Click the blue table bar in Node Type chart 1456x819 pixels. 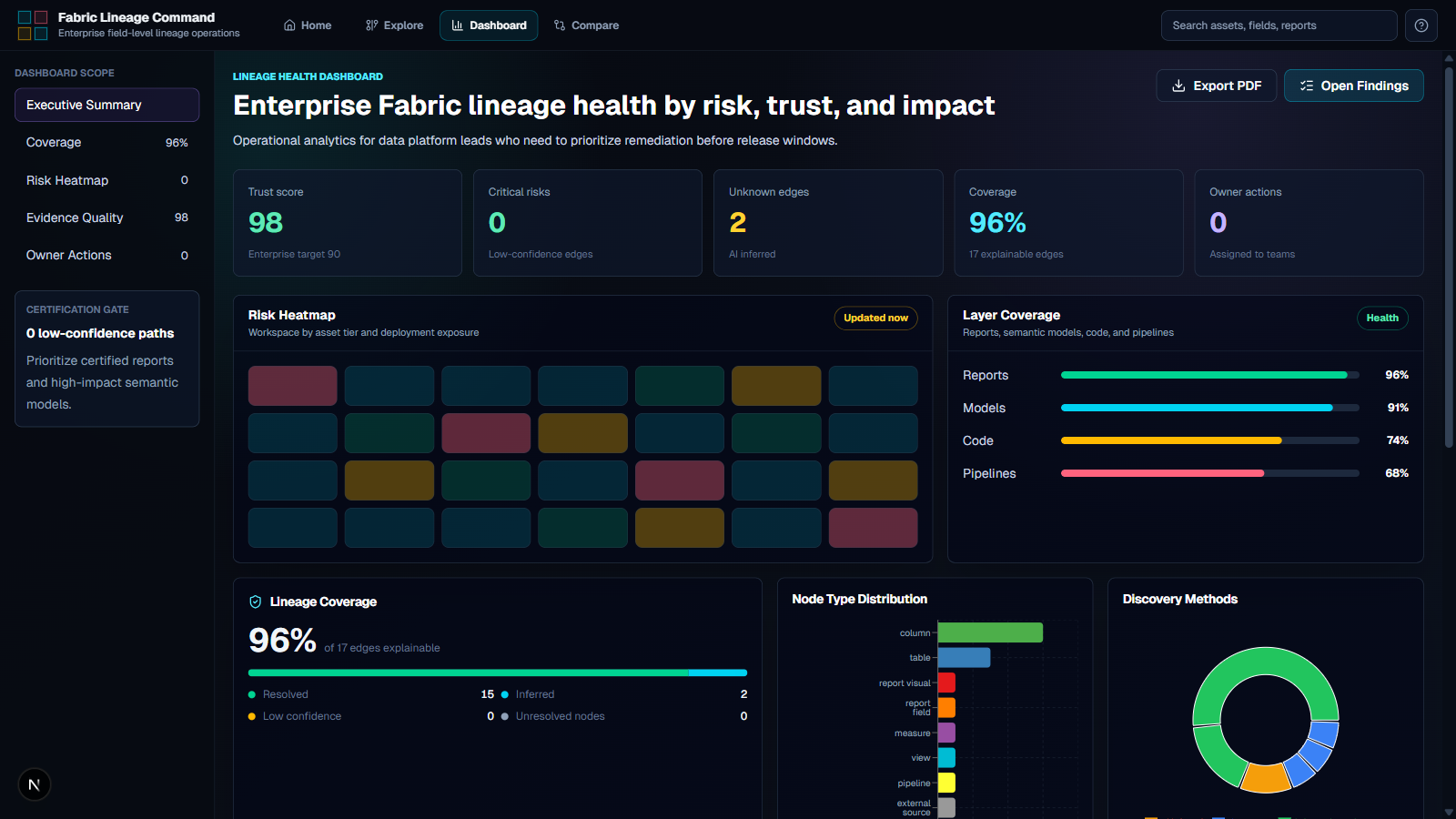pyautogui.click(x=964, y=657)
